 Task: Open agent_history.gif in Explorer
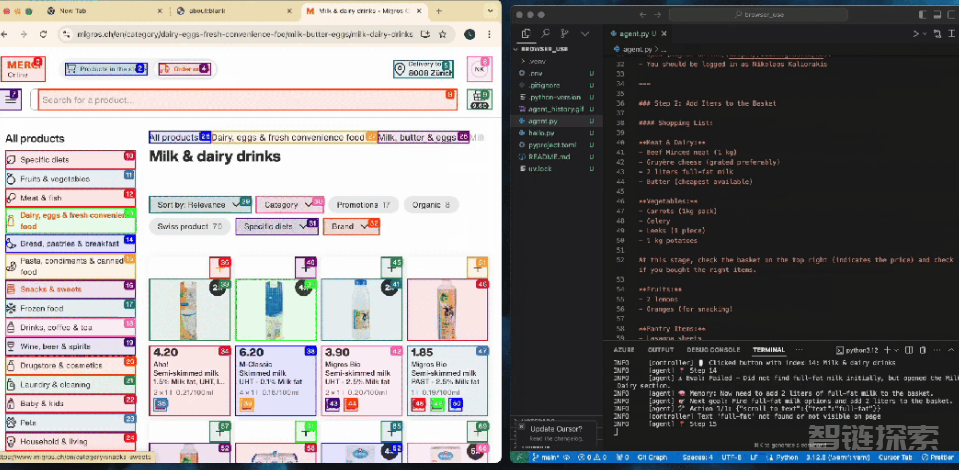point(555,109)
